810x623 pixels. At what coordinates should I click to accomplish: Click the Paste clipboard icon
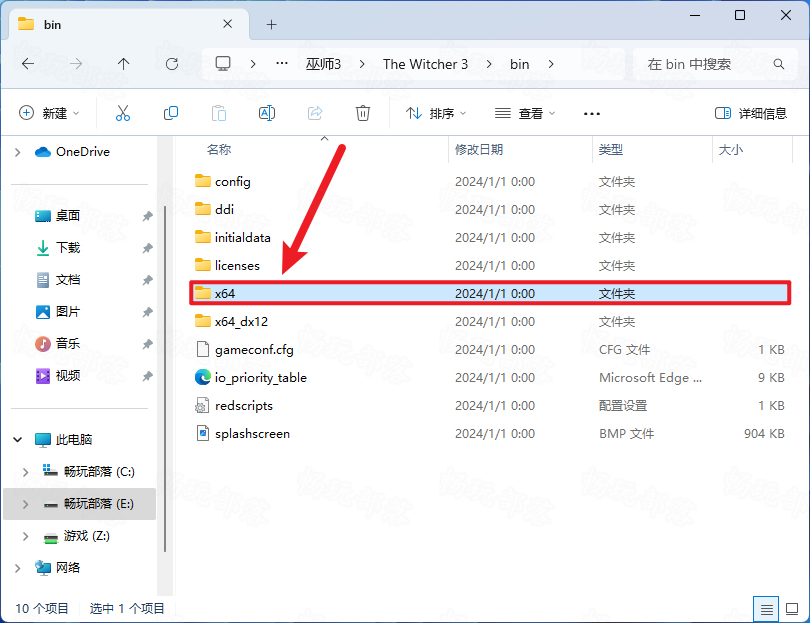[219, 113]
